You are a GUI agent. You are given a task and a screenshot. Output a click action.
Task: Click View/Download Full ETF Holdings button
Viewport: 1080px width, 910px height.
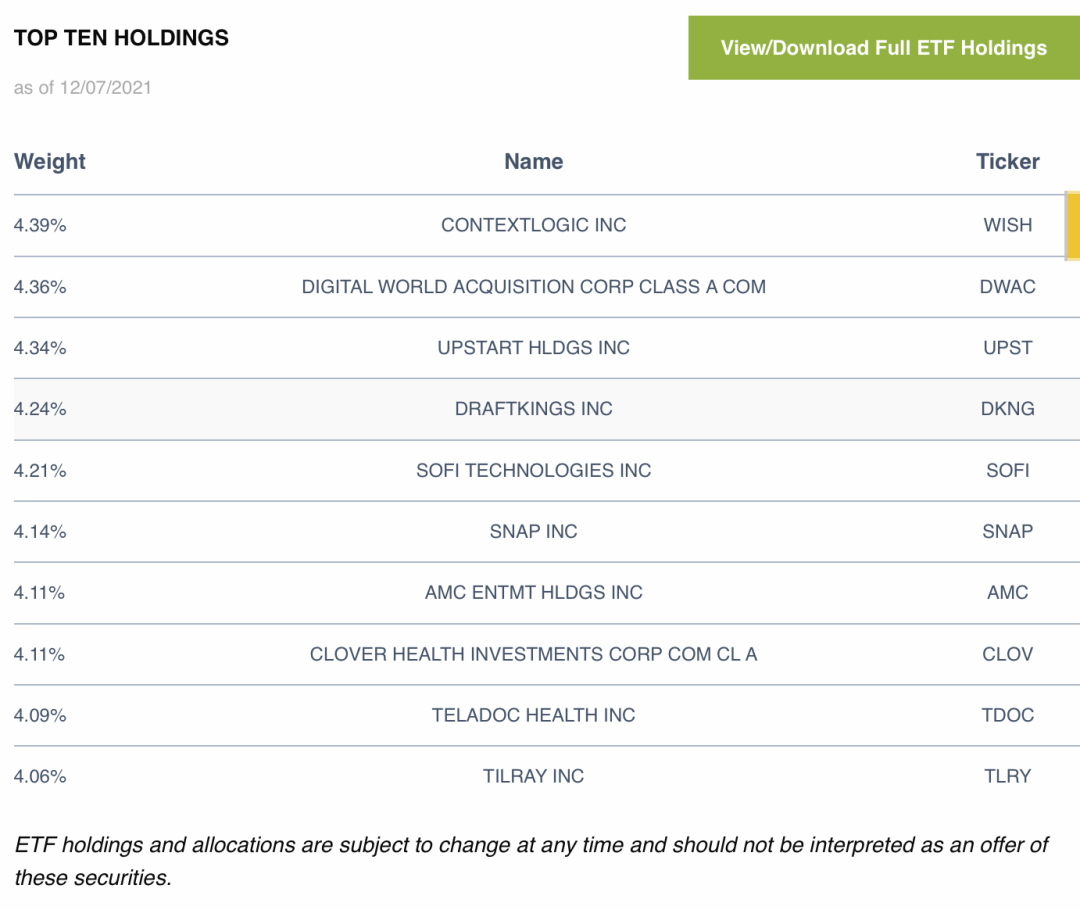point(883,48)
